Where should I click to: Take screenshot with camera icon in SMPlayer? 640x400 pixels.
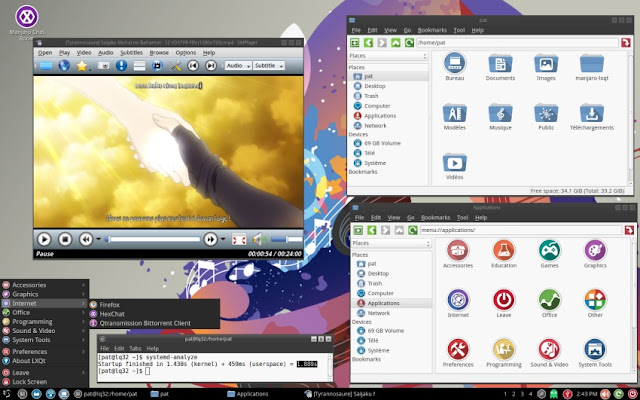(x=103, y=66)
